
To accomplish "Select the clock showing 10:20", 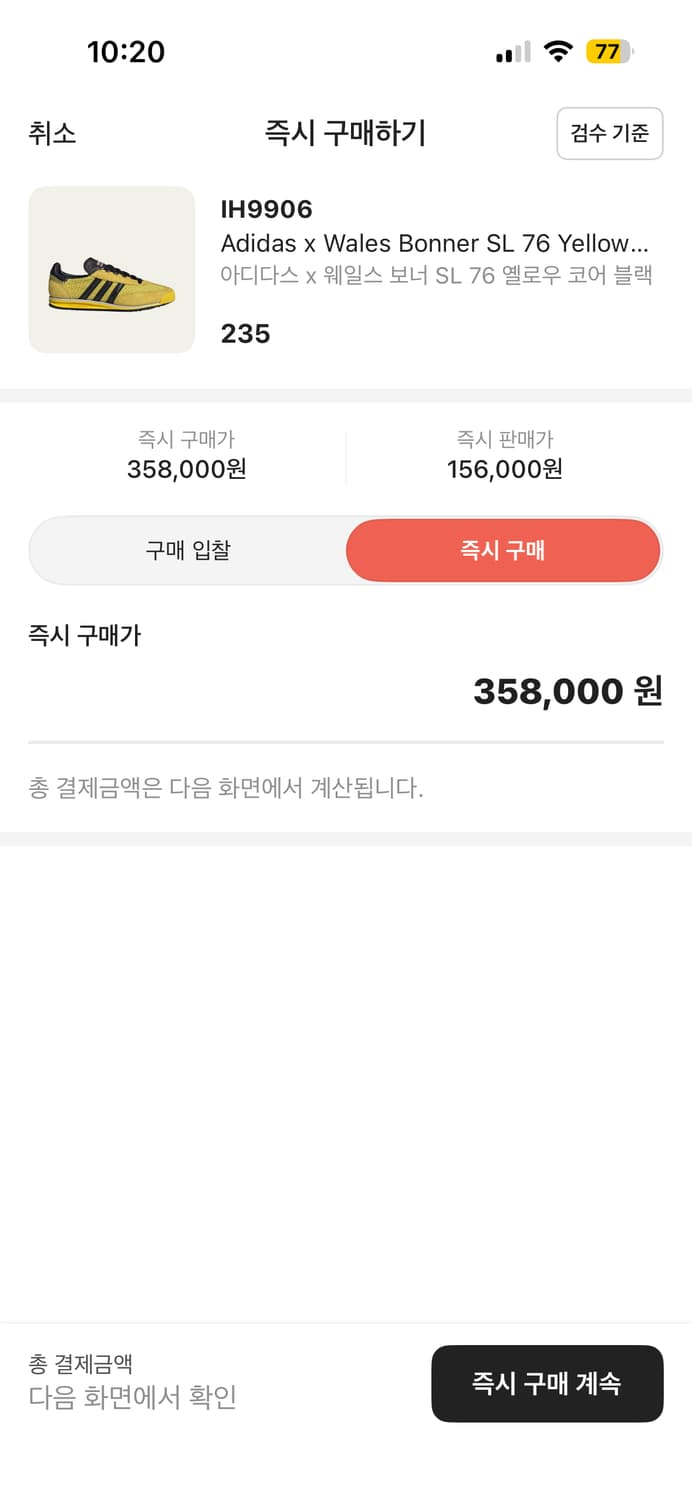I will 127,51.
